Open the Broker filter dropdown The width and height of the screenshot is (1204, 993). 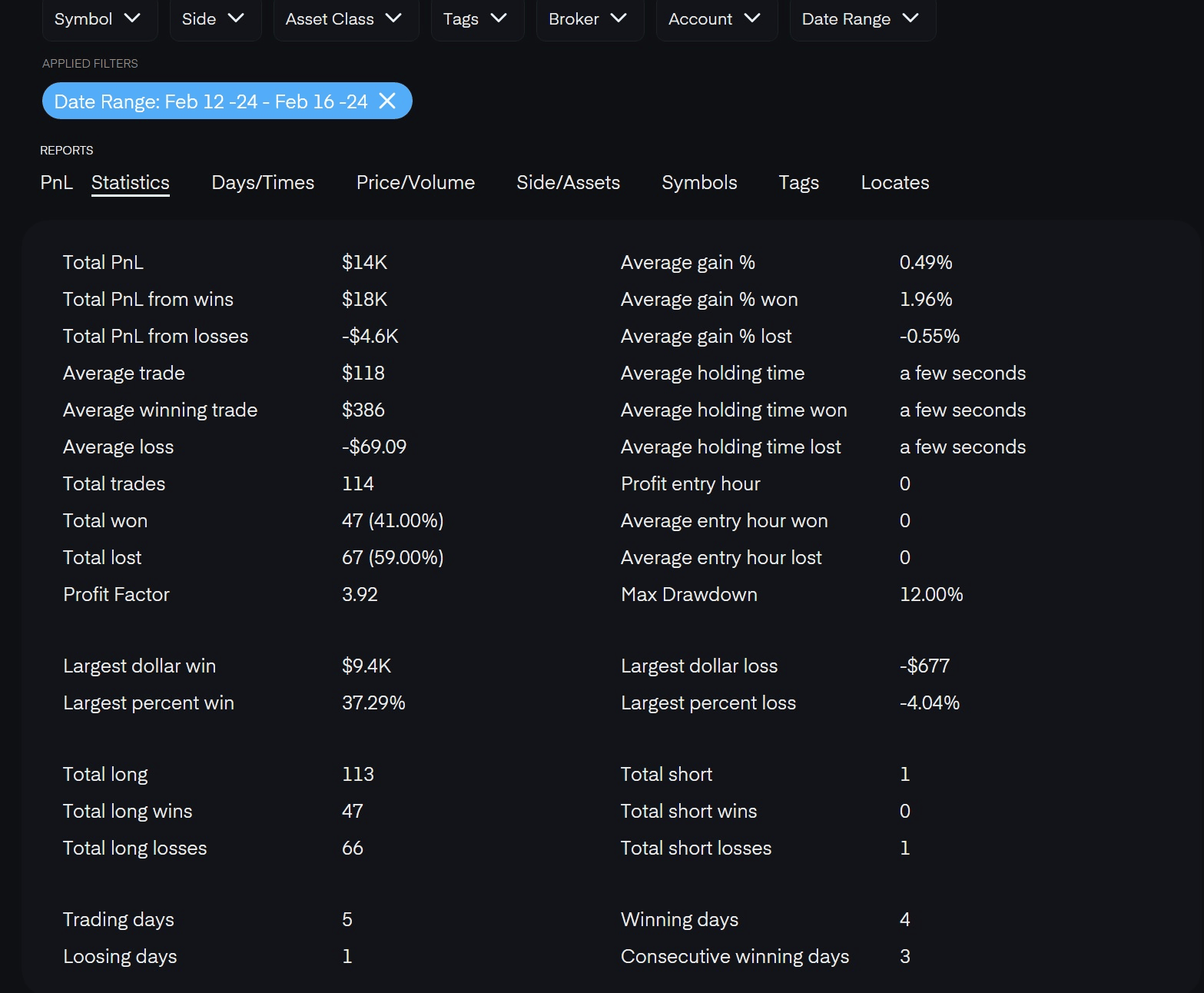(x=588, y=19)
